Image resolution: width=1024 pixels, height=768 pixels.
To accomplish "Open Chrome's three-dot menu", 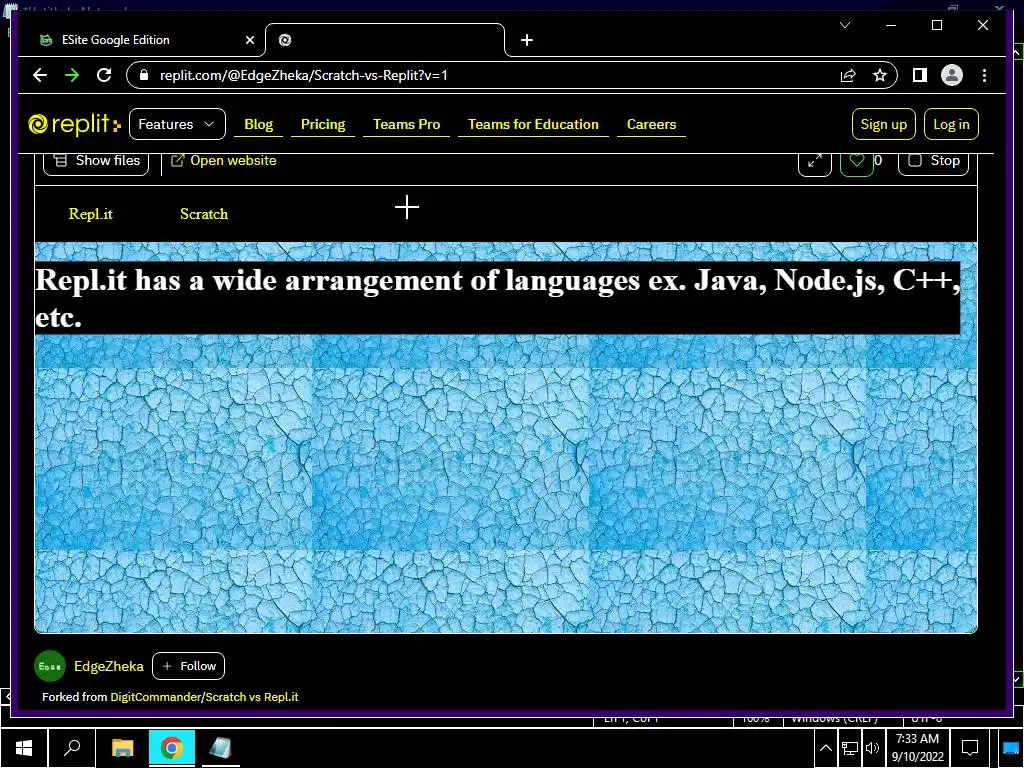I will click(x=984, y=75).
